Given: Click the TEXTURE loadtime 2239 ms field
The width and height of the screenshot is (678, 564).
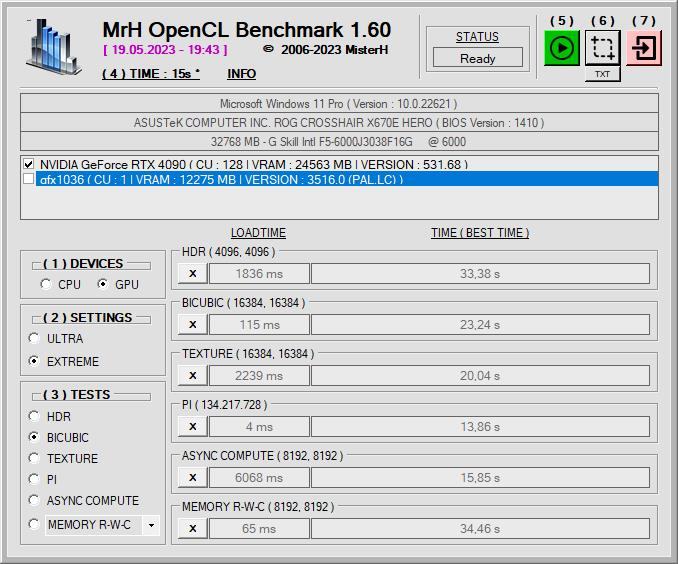Looking at the screenshot, I should 259,375.
